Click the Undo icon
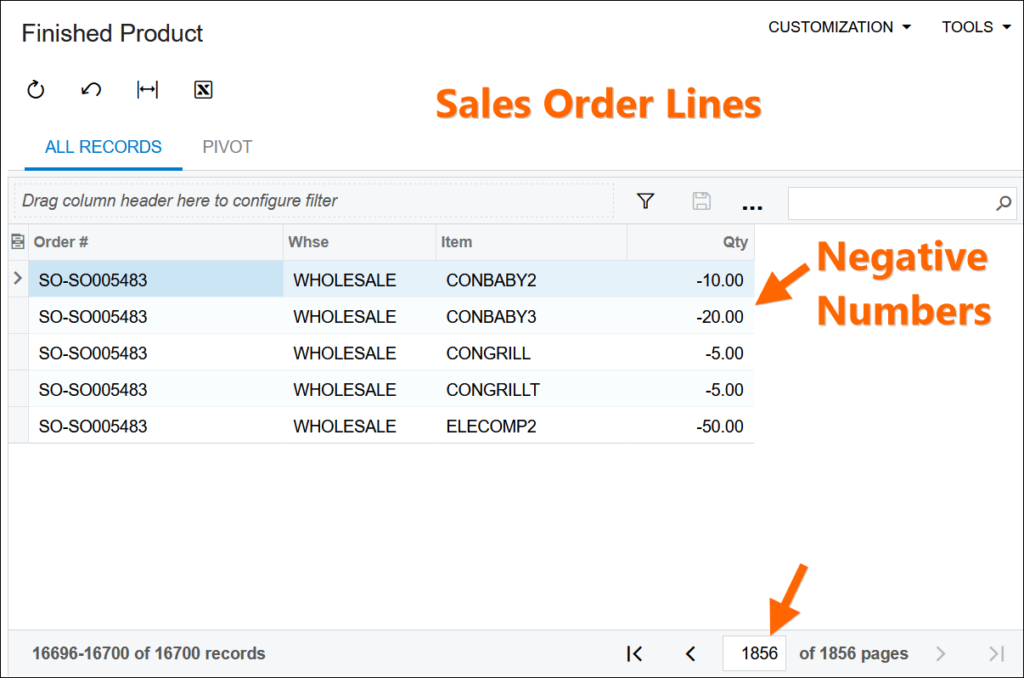The height and width of the screenshot is (678, 1024). [91, 90]
